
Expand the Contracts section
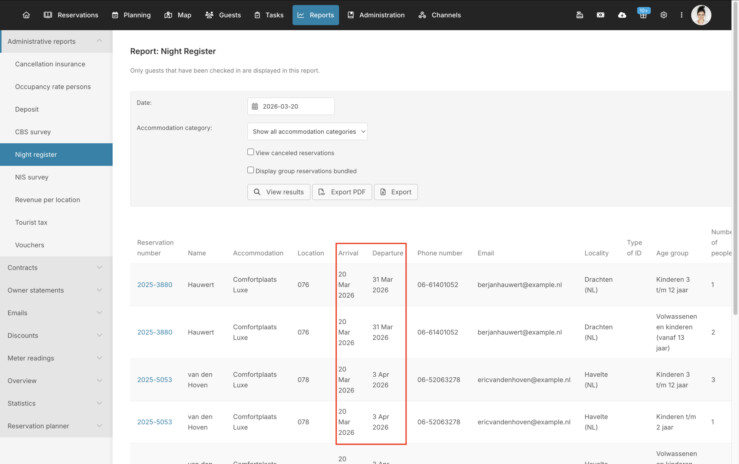[56, 268]
